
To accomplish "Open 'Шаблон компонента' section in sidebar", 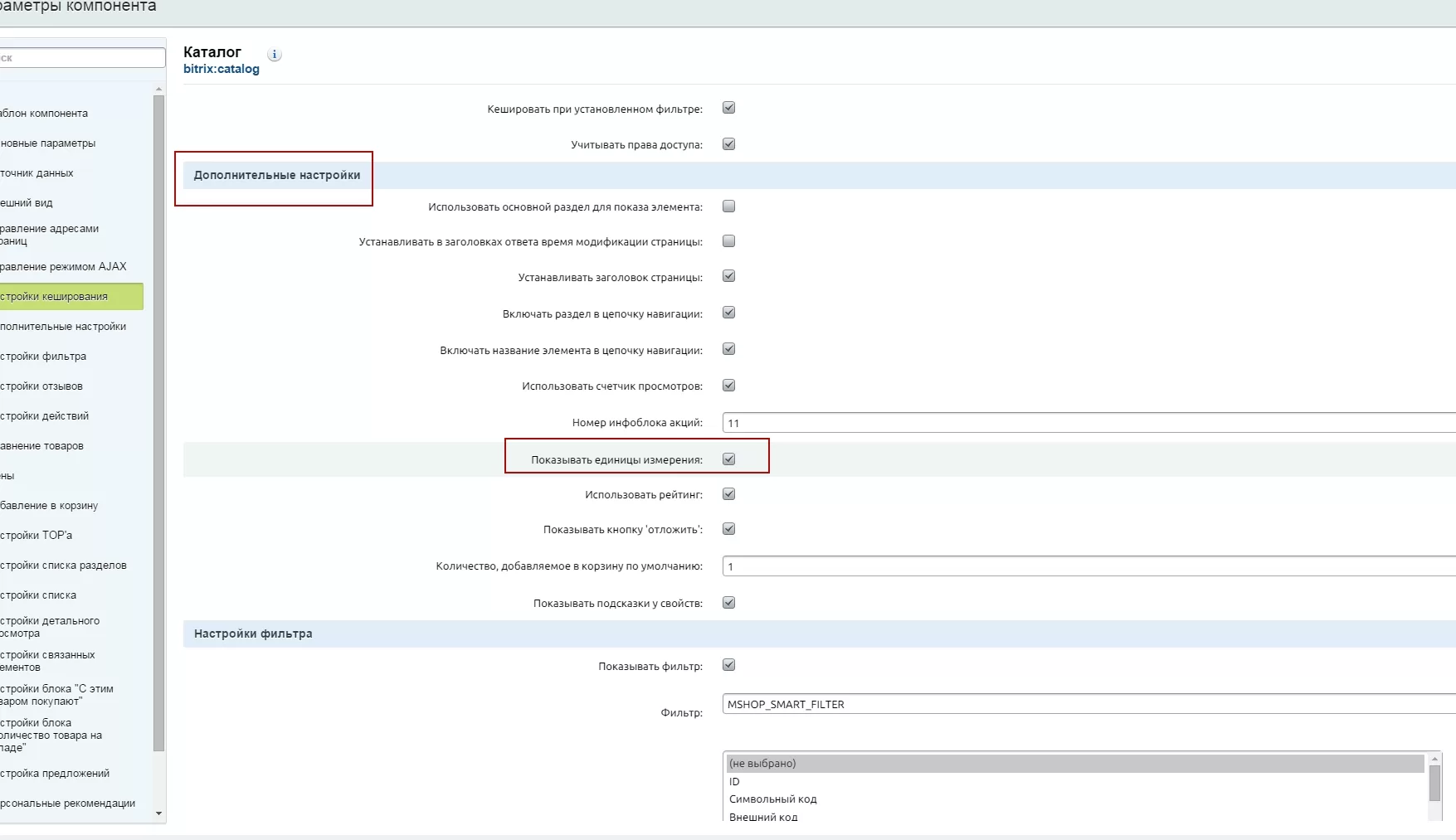I will click(44, 114).
